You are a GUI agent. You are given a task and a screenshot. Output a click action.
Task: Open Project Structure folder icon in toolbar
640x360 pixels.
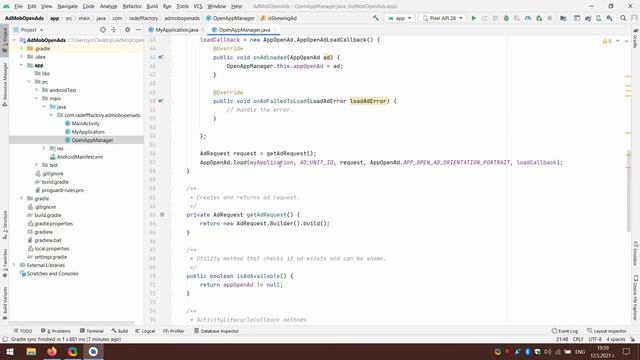pyautogui.click(x=563, y=18)
